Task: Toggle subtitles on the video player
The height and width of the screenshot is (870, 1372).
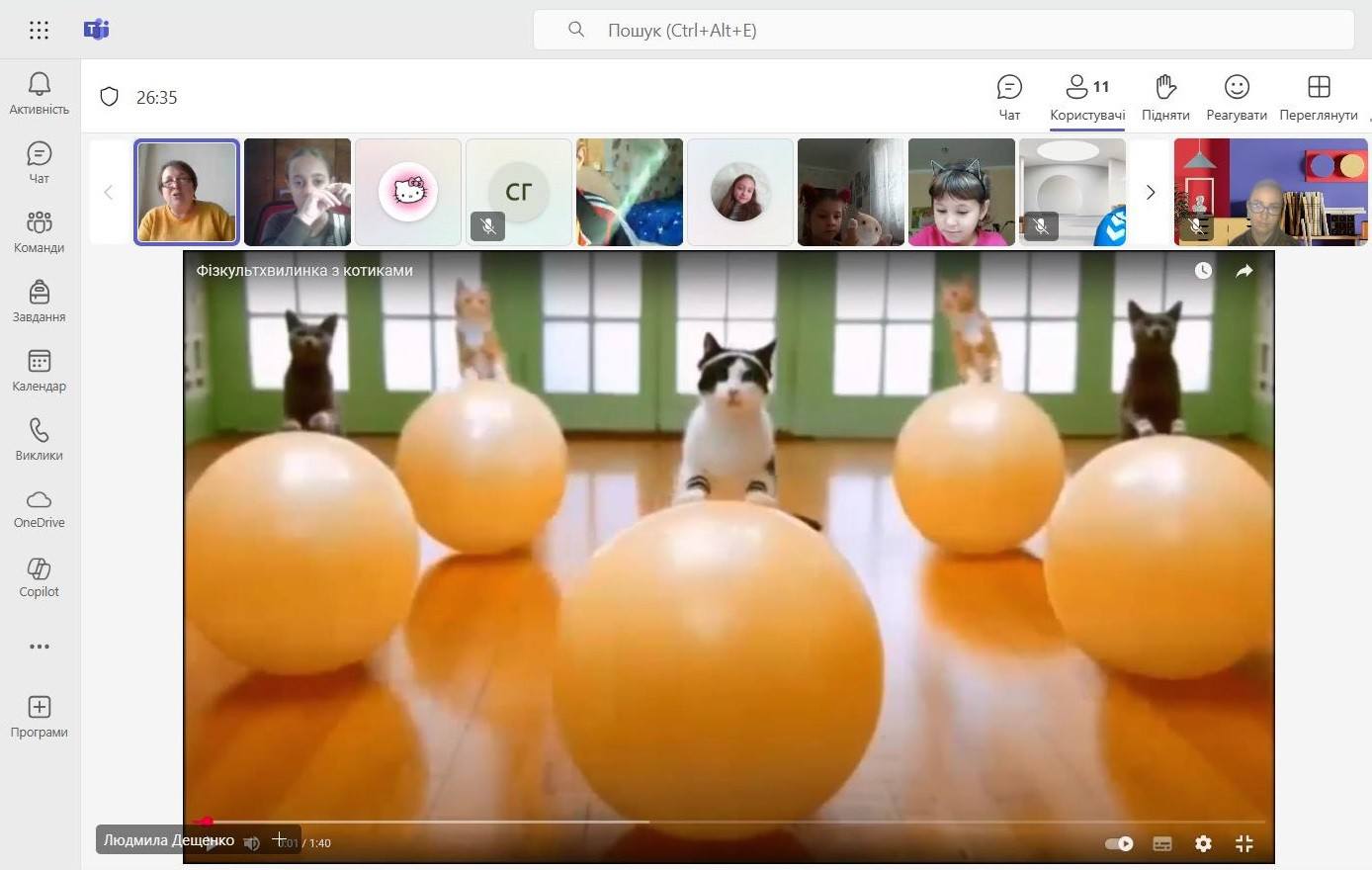Action: pyautogui.click(x=1162, y=843)
